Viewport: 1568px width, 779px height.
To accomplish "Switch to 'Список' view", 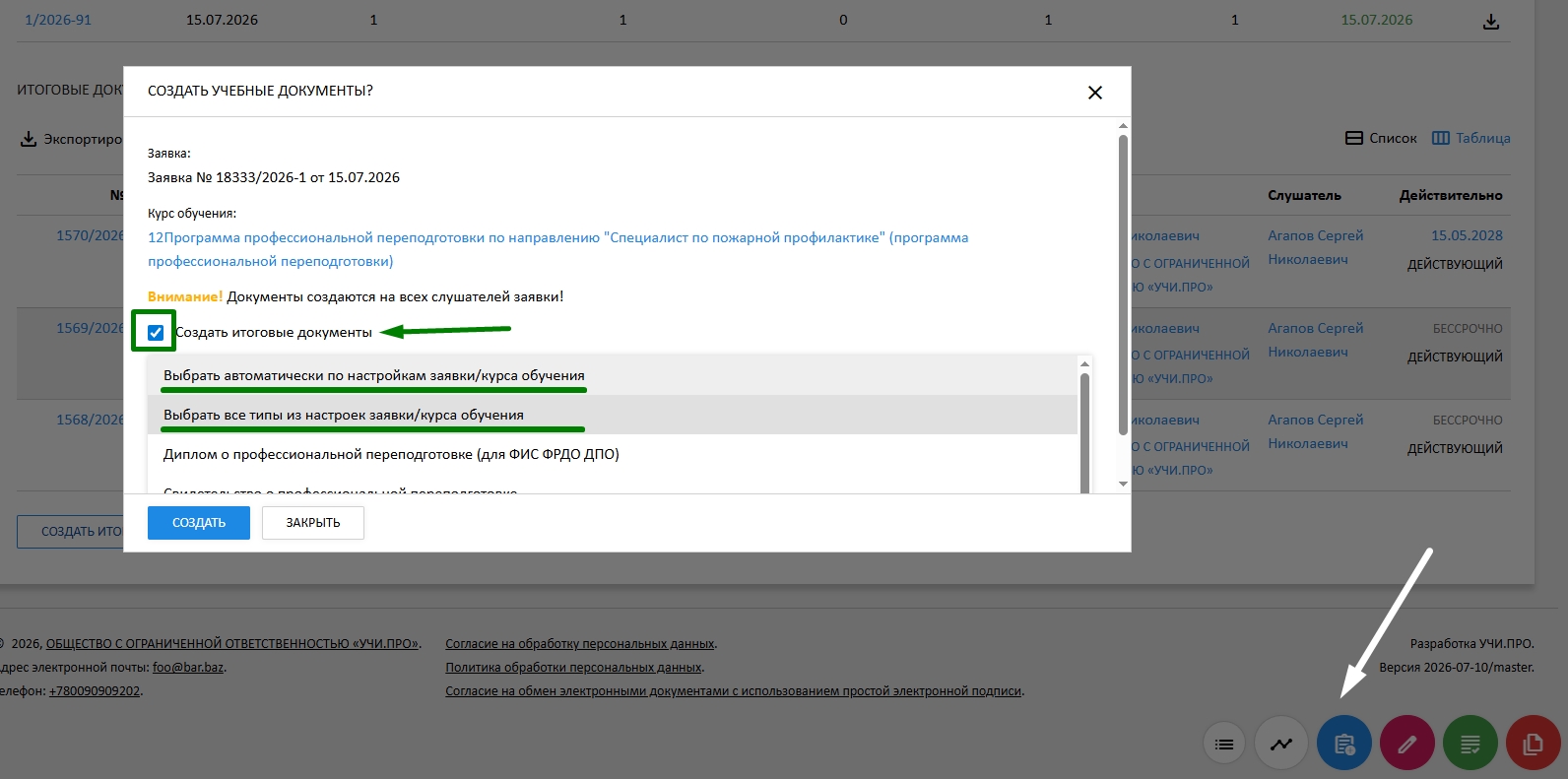I will [x=1381, y=138].
